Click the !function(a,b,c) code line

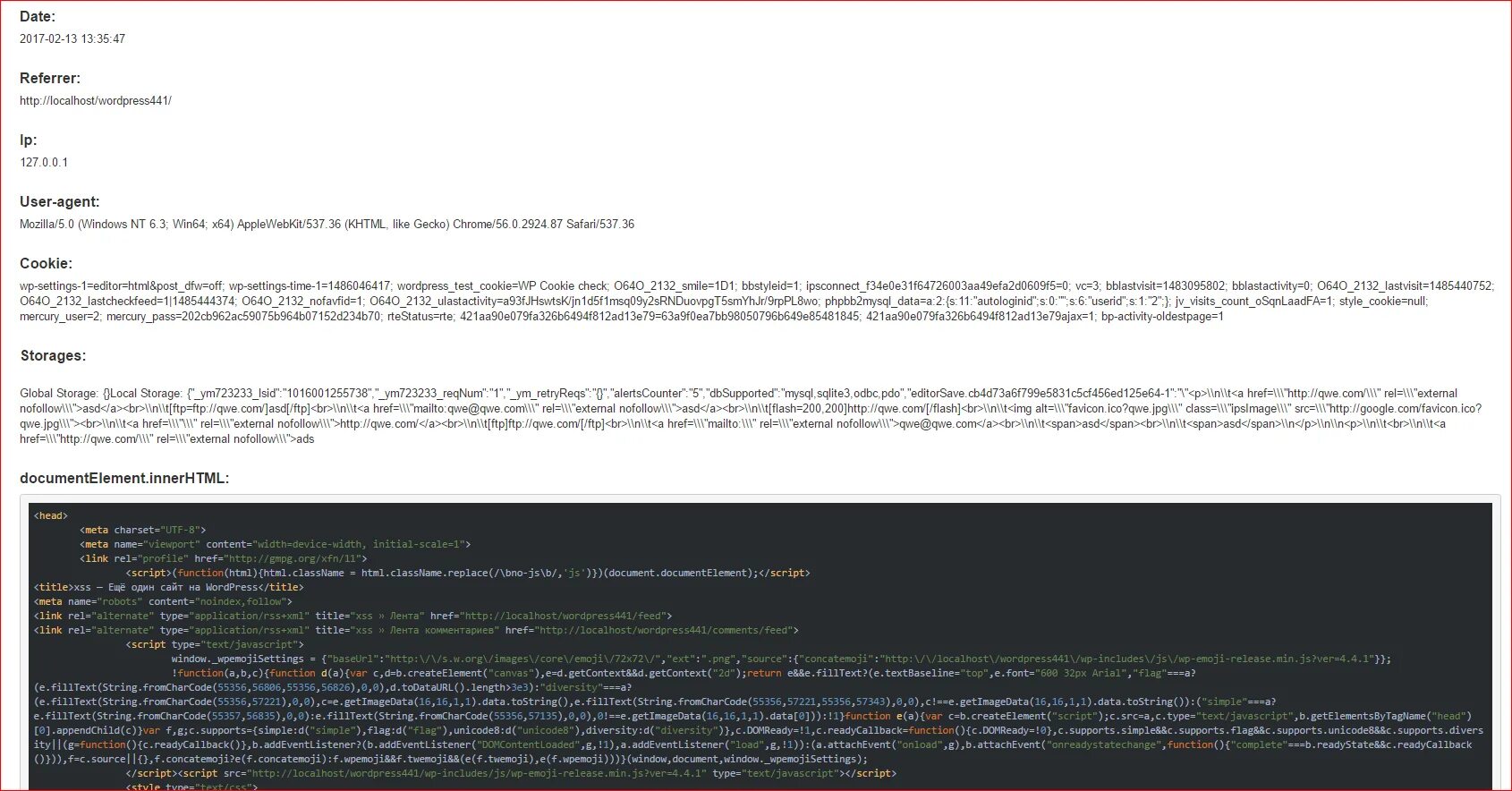click(x=684, y=674)
